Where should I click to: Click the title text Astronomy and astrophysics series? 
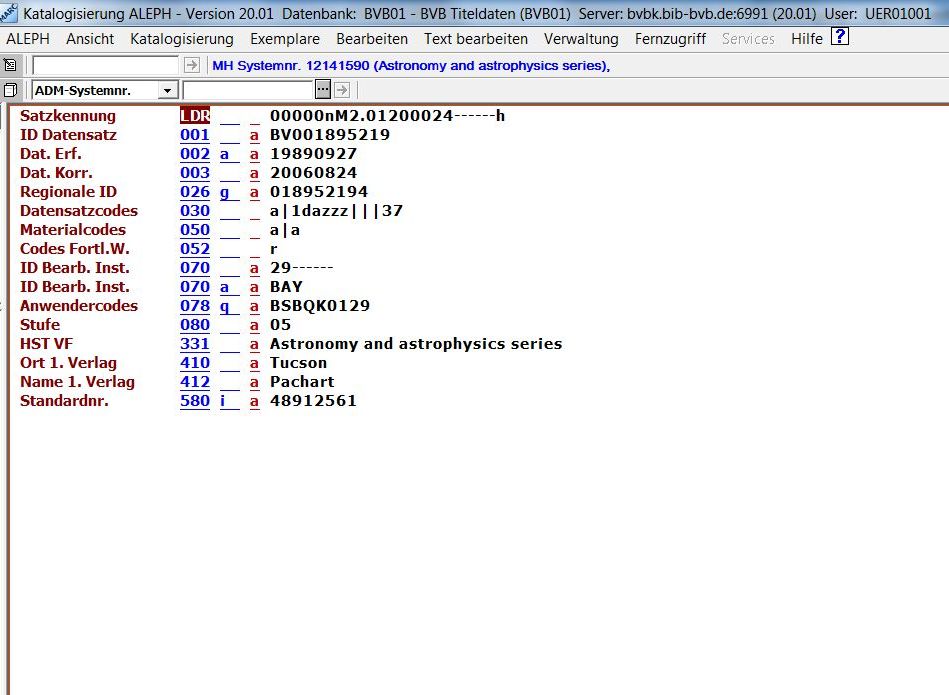(x=415, y=344)
